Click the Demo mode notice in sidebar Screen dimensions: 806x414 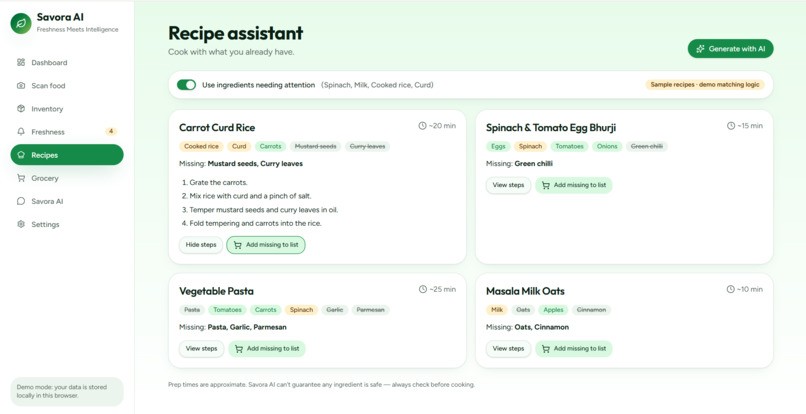click(67, 391)
